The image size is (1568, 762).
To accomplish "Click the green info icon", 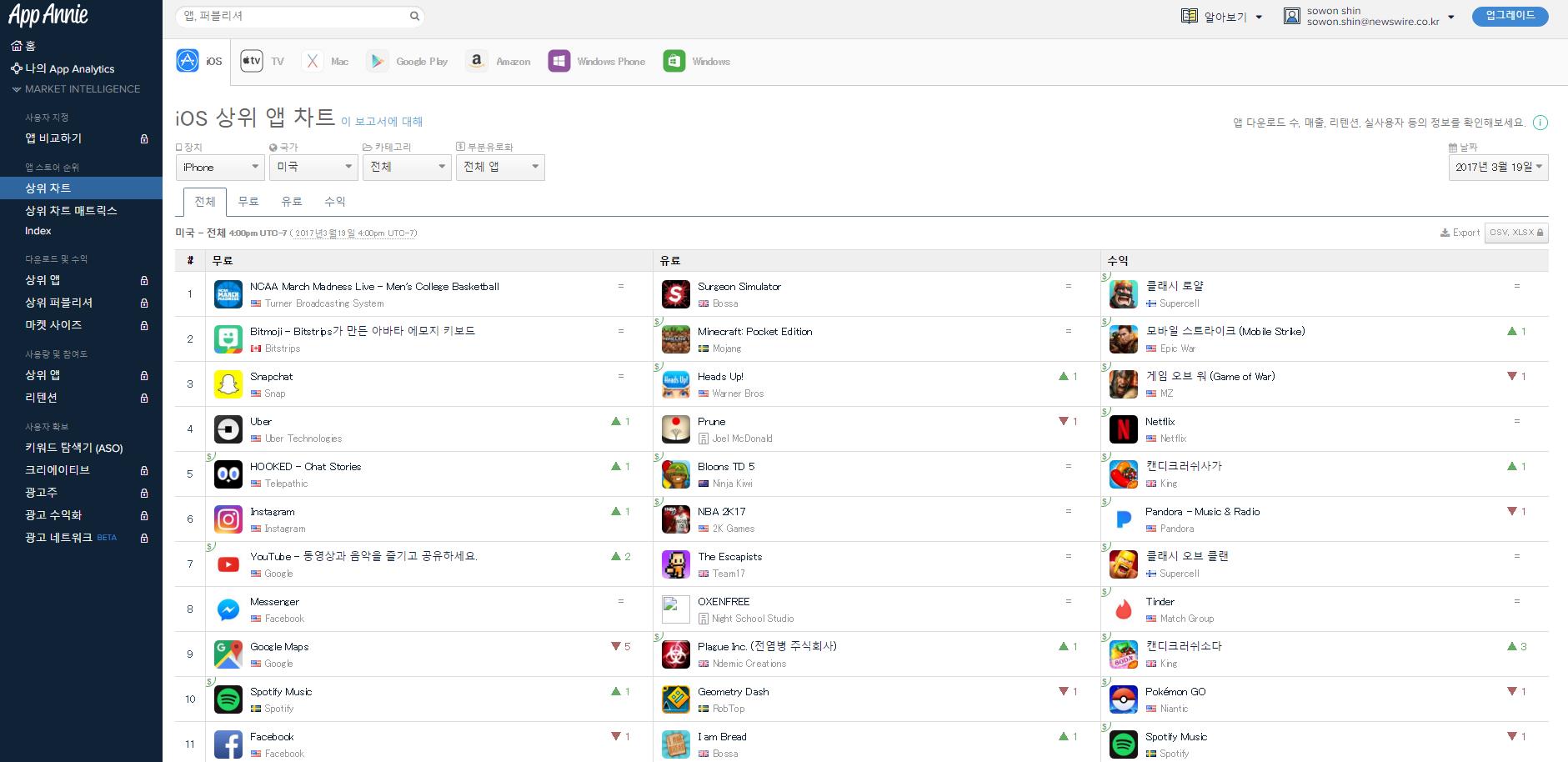I will (1540, 123).
